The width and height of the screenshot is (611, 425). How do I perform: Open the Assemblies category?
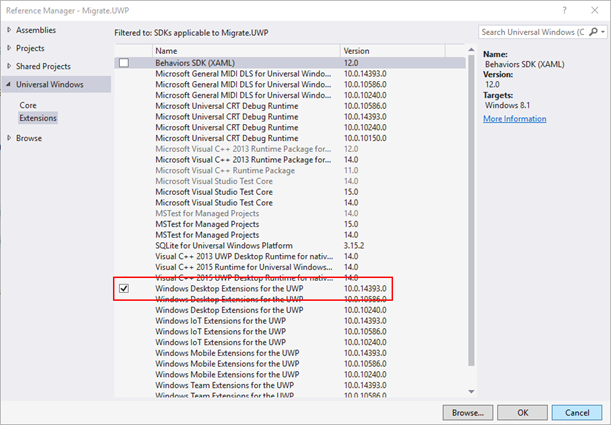(x=36, y=30)
